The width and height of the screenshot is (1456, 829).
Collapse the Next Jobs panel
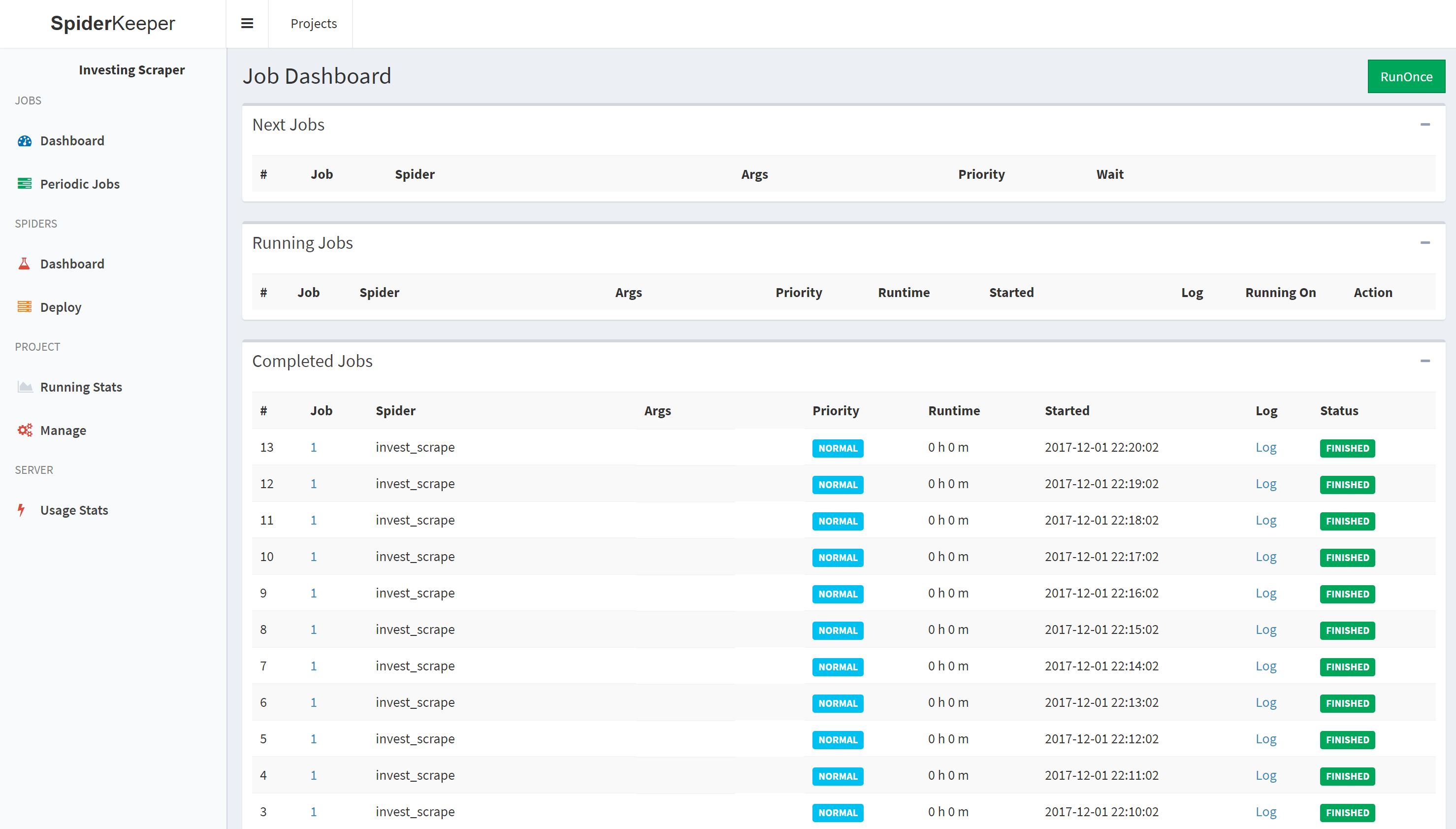click(x=1424, y=125)
